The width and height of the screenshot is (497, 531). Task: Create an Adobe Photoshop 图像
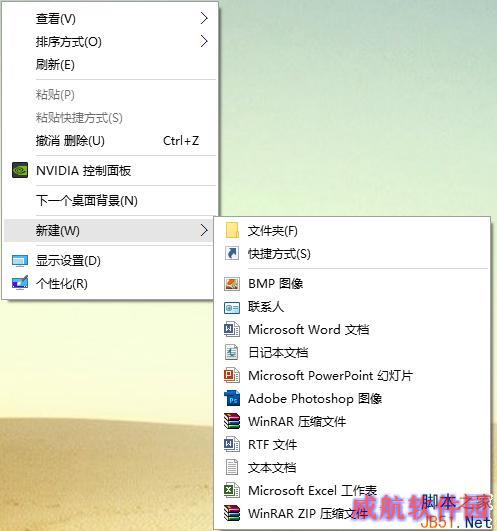coord(352,399)
